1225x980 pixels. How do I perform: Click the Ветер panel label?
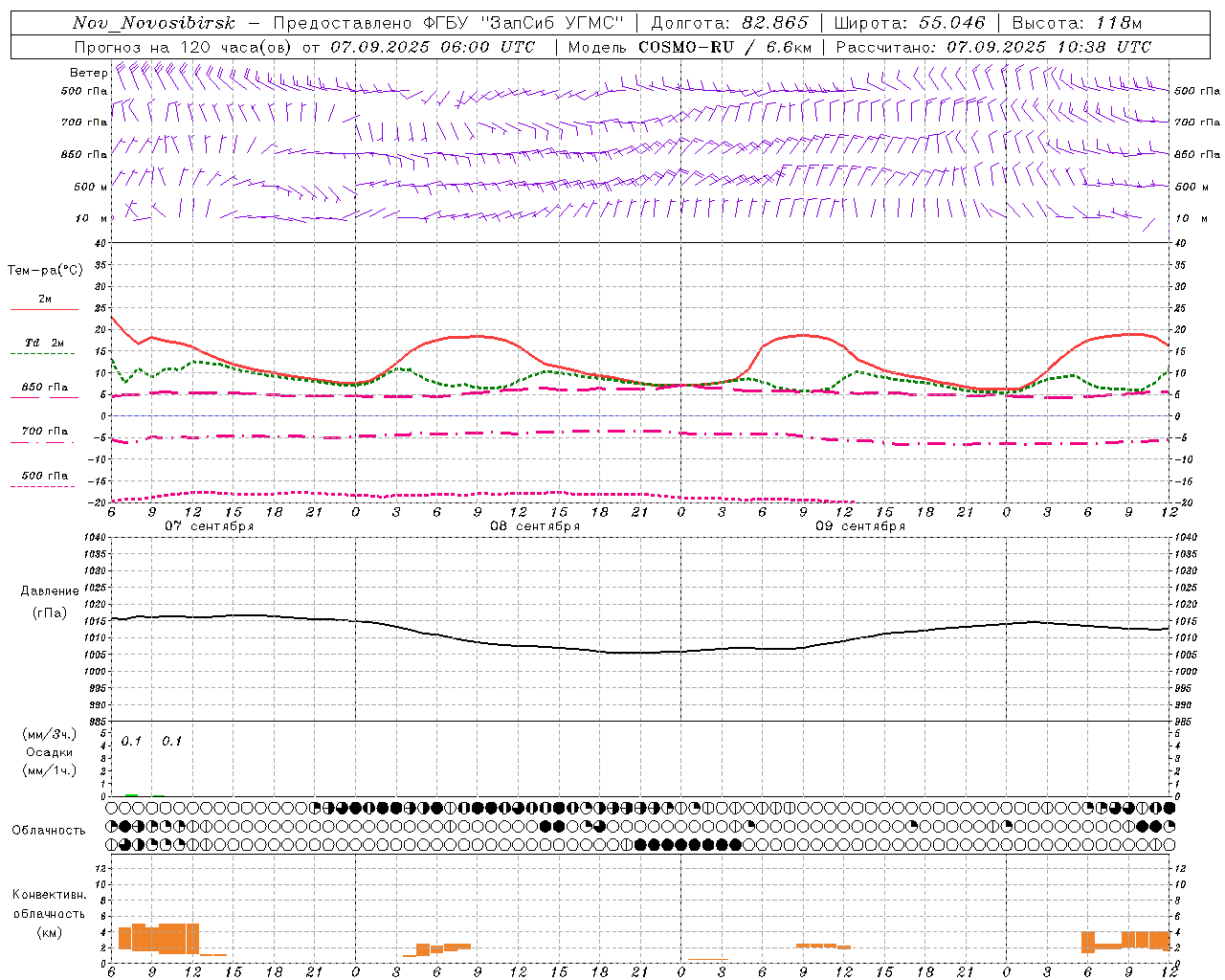(x=88, y=73)
